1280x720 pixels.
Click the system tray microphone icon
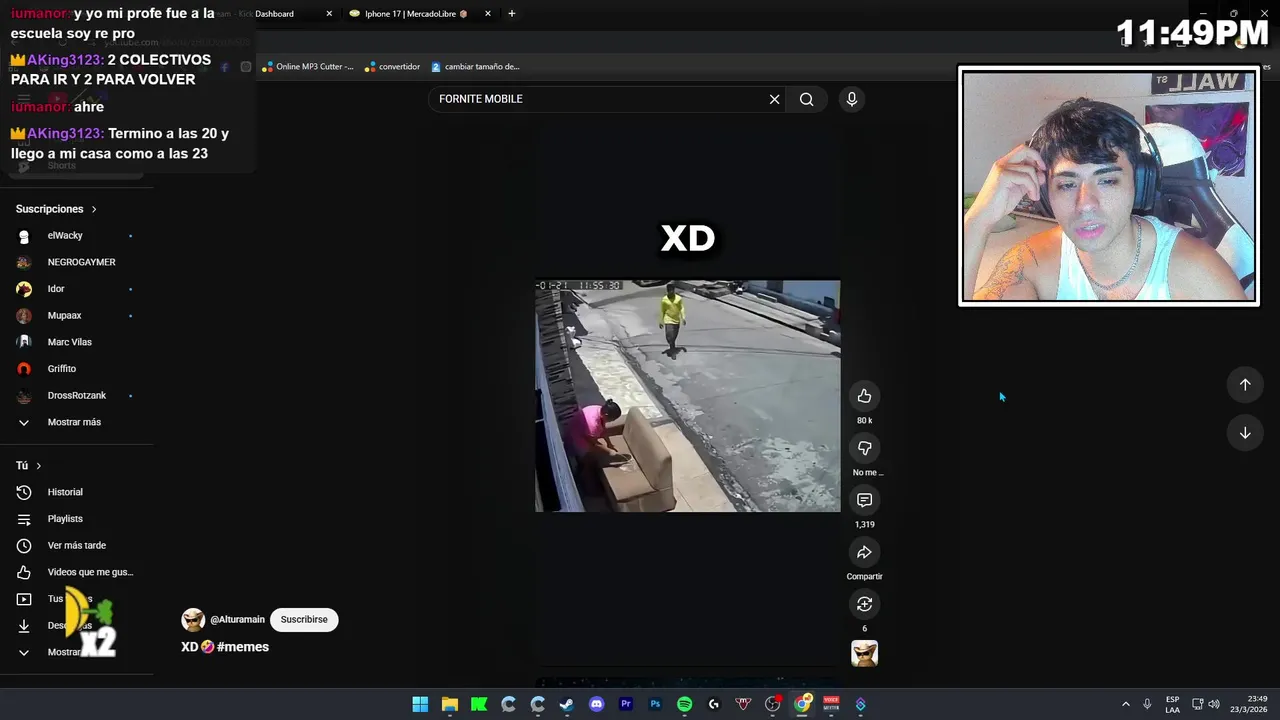click(x=1147, y=704)
